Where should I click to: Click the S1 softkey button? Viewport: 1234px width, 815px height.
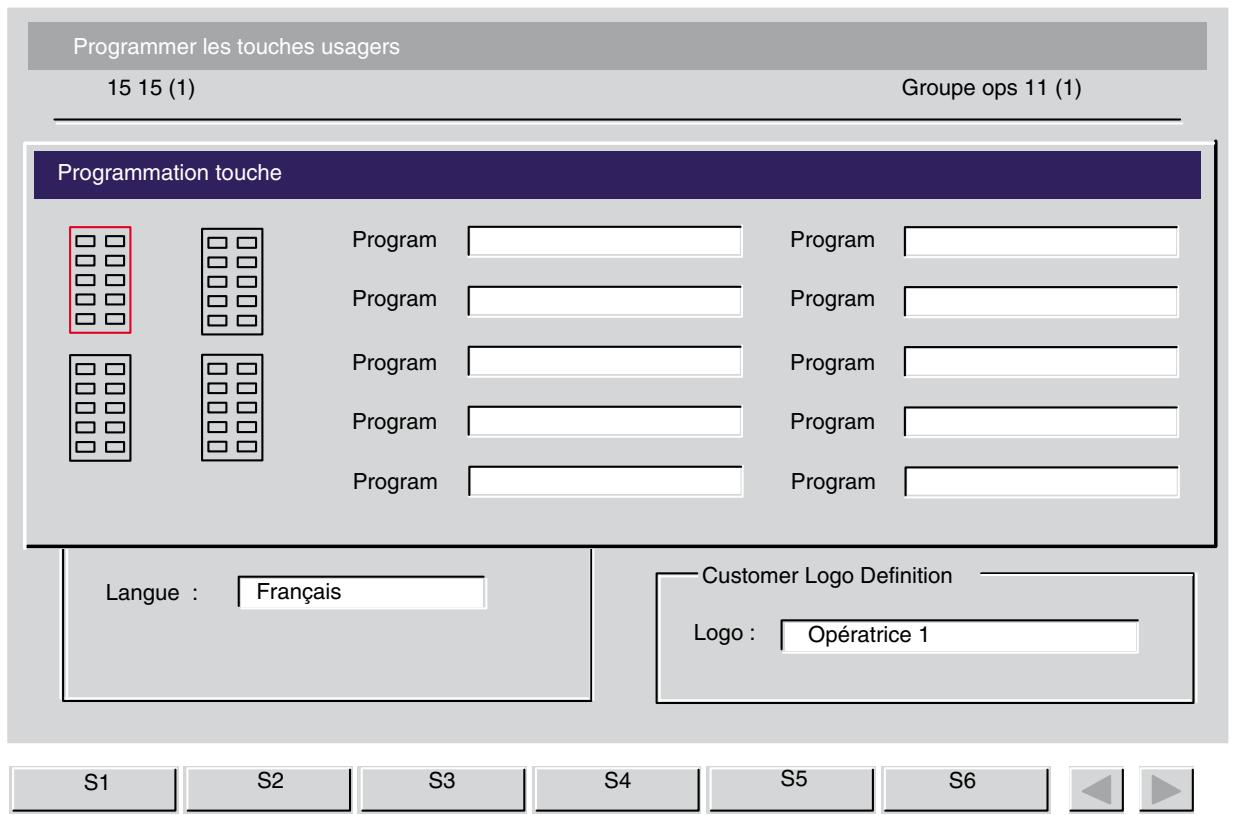(x=96, y=788)
